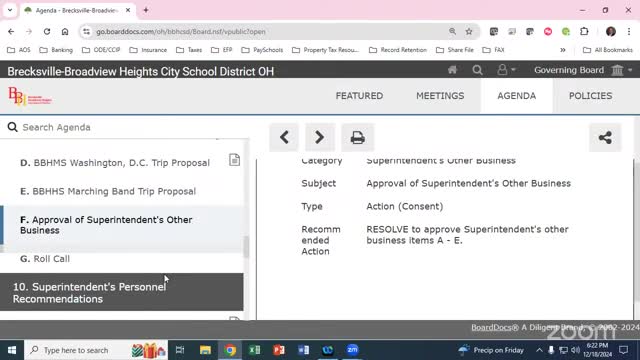Open the page zoom indicator in address bar
The height and width of the screenshot is (360, 640).
tap(452, 31)
